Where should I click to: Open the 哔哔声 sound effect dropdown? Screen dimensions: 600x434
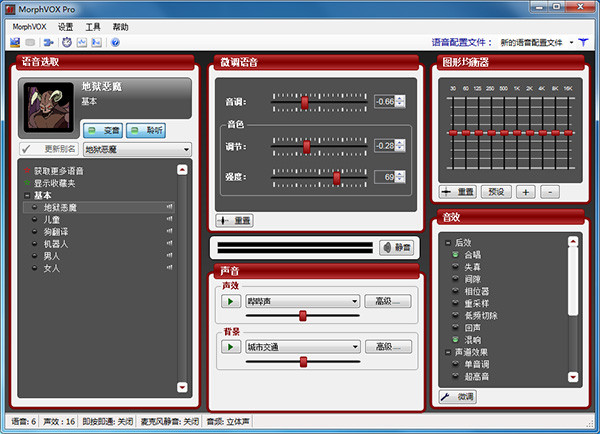[x=302, y=301]
